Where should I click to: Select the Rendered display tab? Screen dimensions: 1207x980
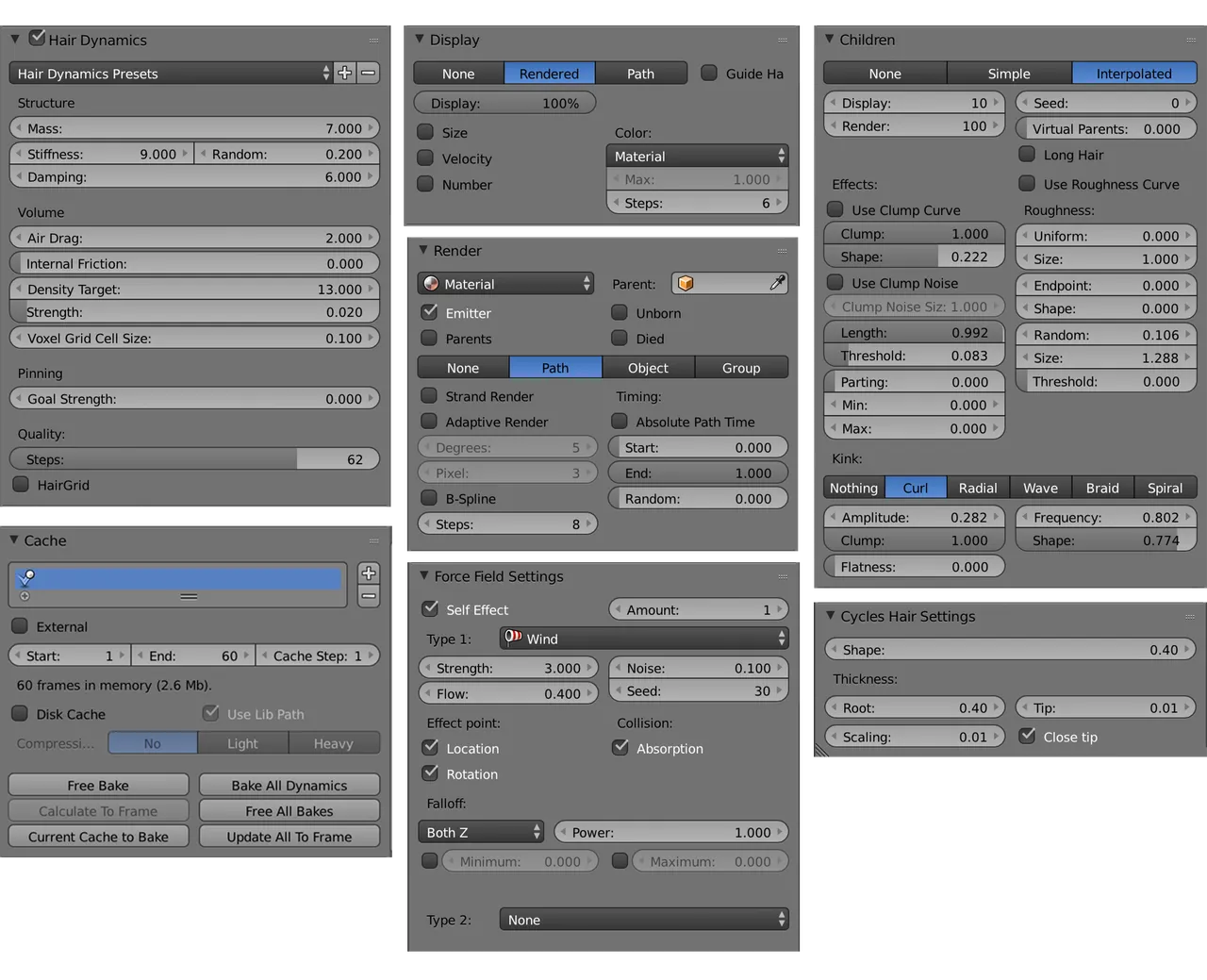pos(550,74)
